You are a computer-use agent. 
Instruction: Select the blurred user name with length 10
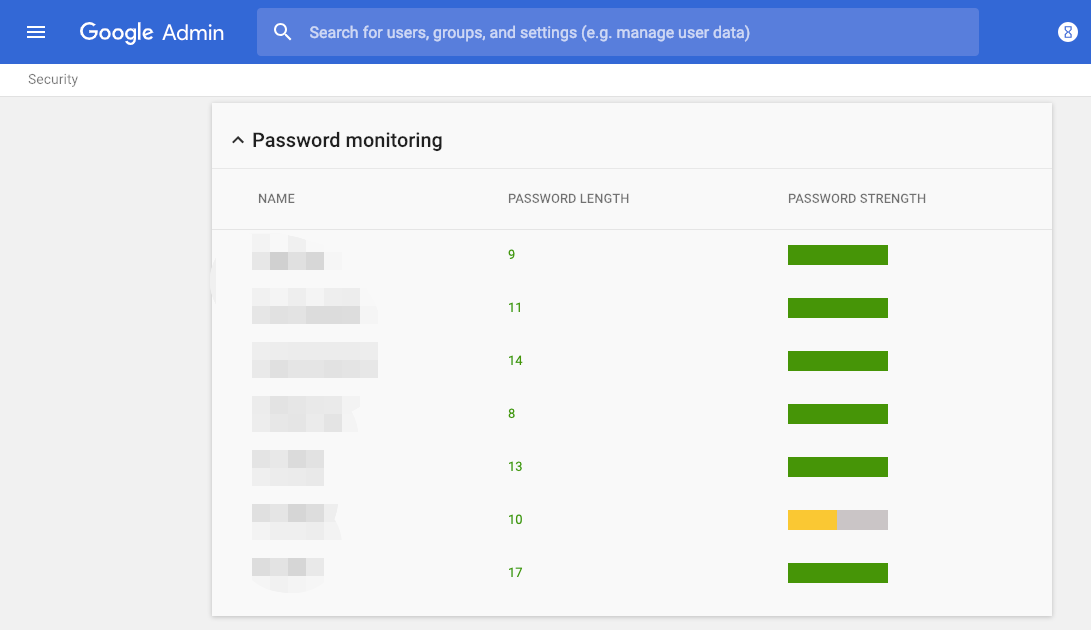click(297, 521)
